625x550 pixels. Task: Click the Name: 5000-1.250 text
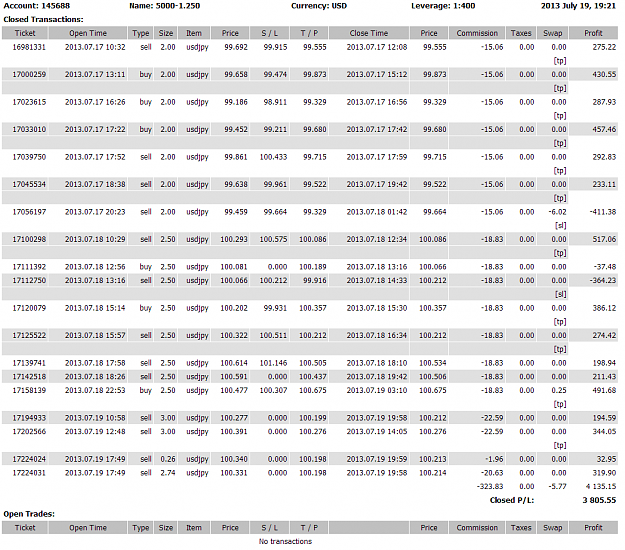click(x=164, y=6)
